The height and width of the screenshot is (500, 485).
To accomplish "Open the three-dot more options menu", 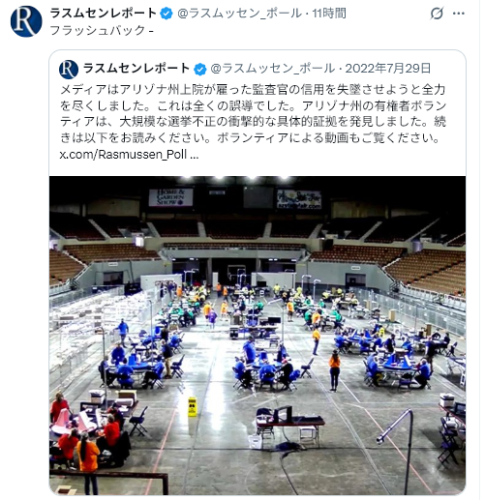I will 458,14.
